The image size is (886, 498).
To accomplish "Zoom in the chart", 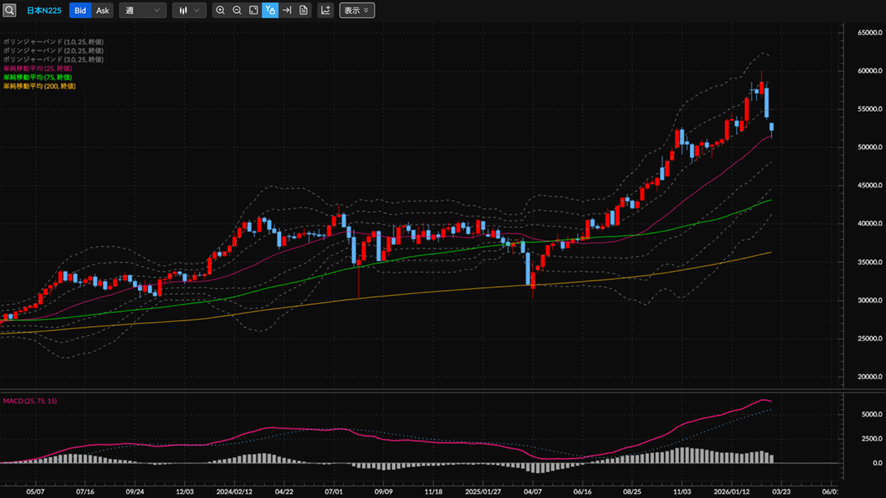I will click(x=220, y=10).
